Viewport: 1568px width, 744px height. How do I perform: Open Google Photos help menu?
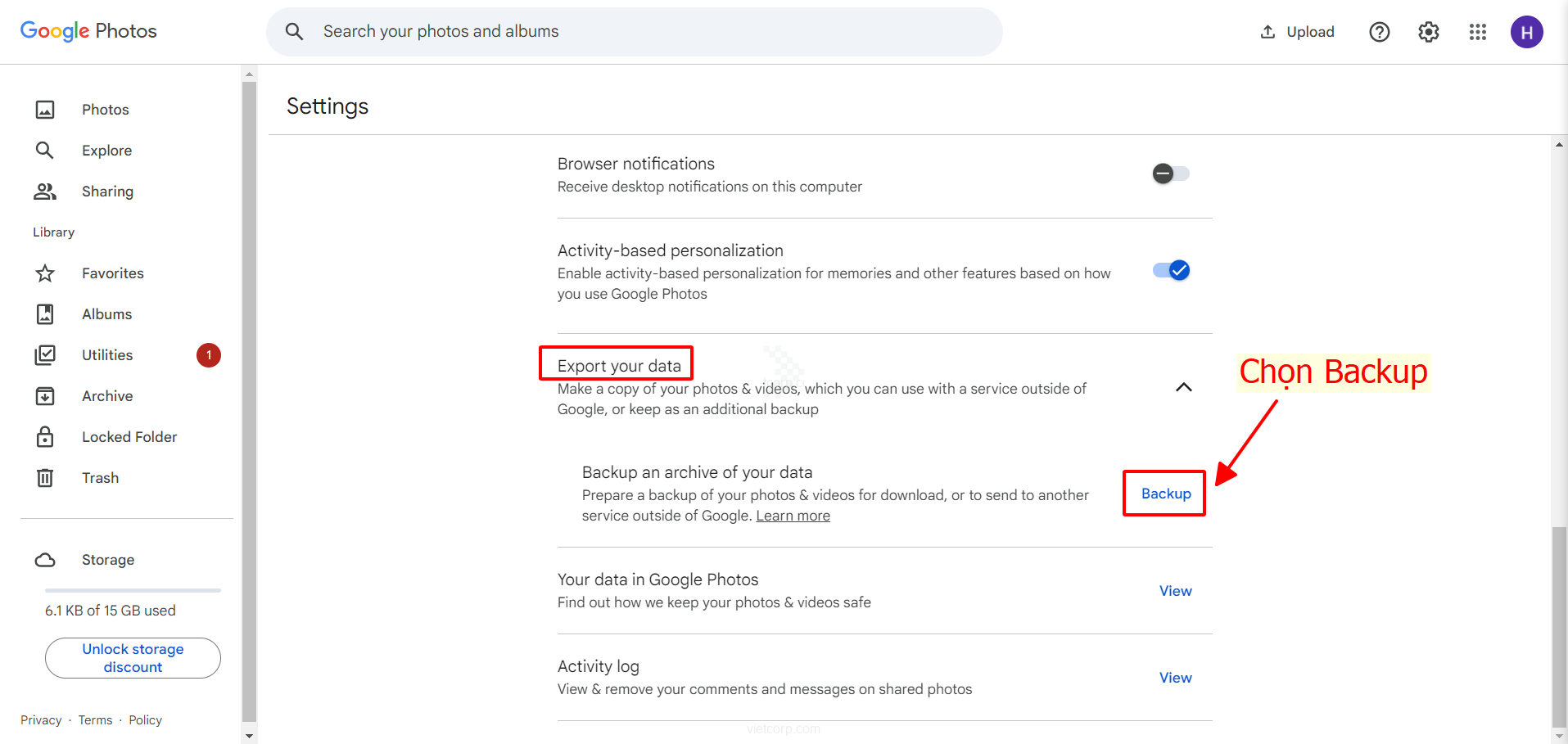click(x=1379, y=32)
